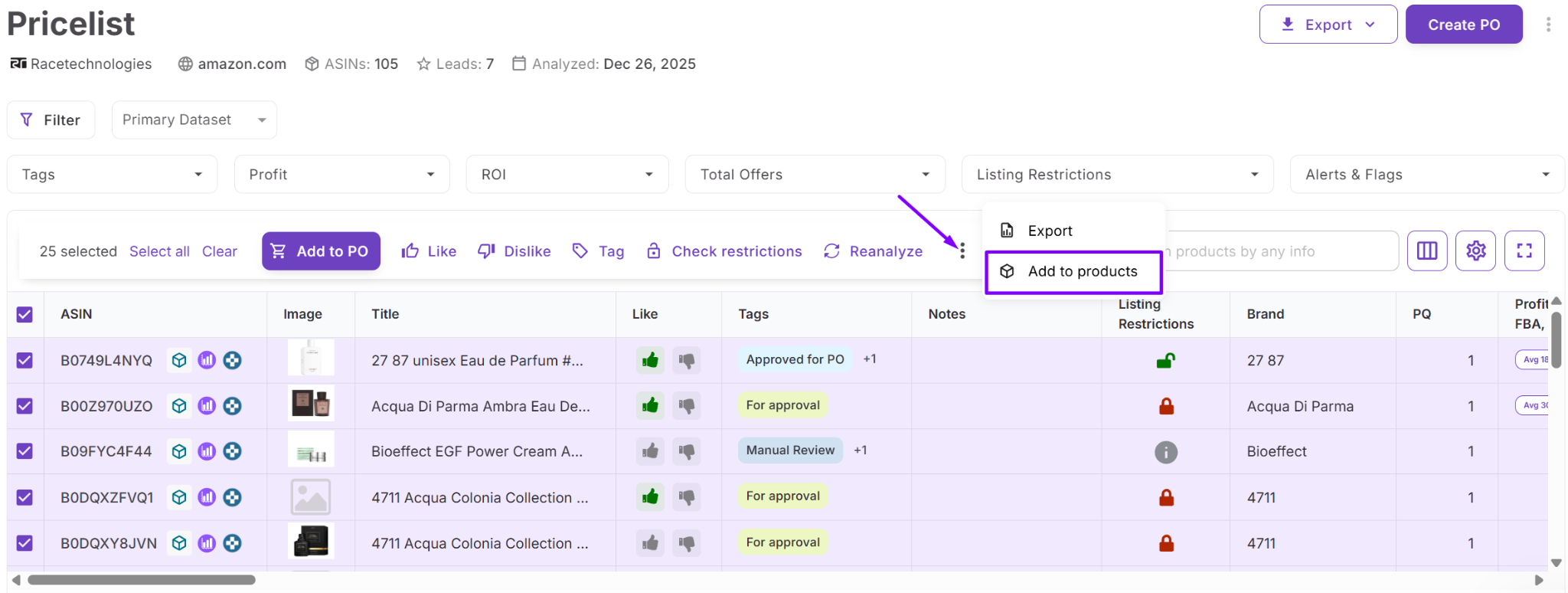The height and width of the screenshot is (593, 1568).
Task: Toggle fullscreen table view icon
Action: click(1524, 251)
